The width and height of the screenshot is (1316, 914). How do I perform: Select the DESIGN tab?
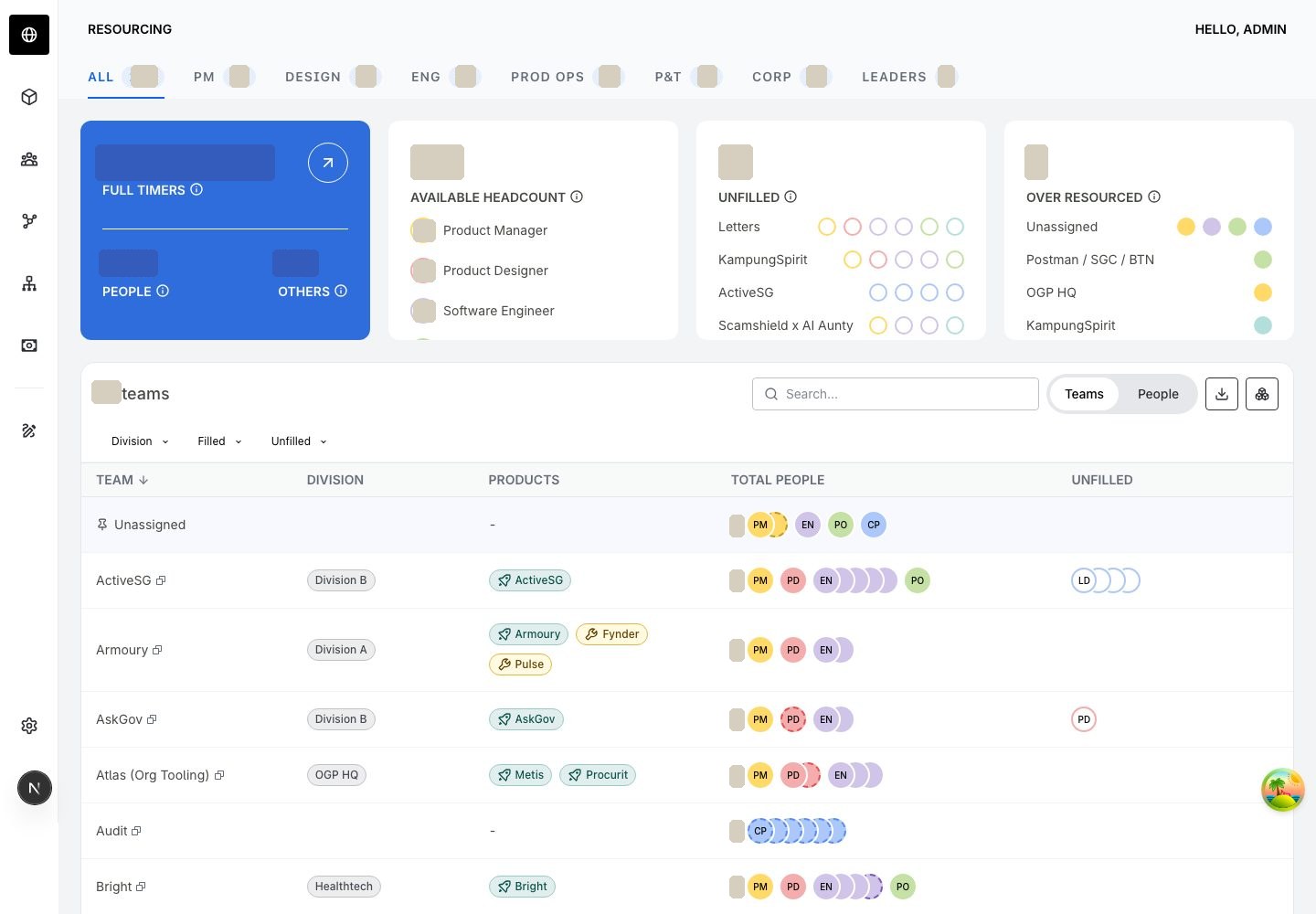[x=333, y=77]
